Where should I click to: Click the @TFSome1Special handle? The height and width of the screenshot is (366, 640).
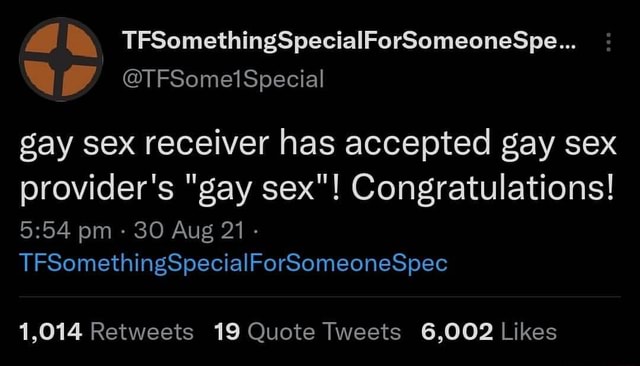[x=223, y=79]
